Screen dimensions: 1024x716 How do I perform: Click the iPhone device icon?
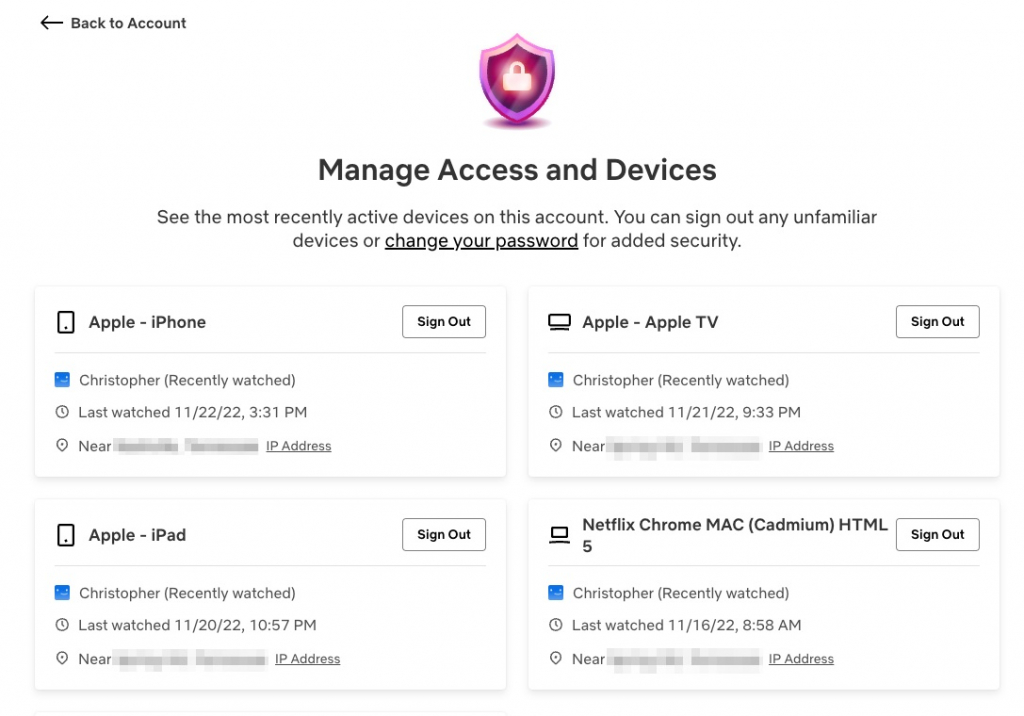(x=64, y=322)
